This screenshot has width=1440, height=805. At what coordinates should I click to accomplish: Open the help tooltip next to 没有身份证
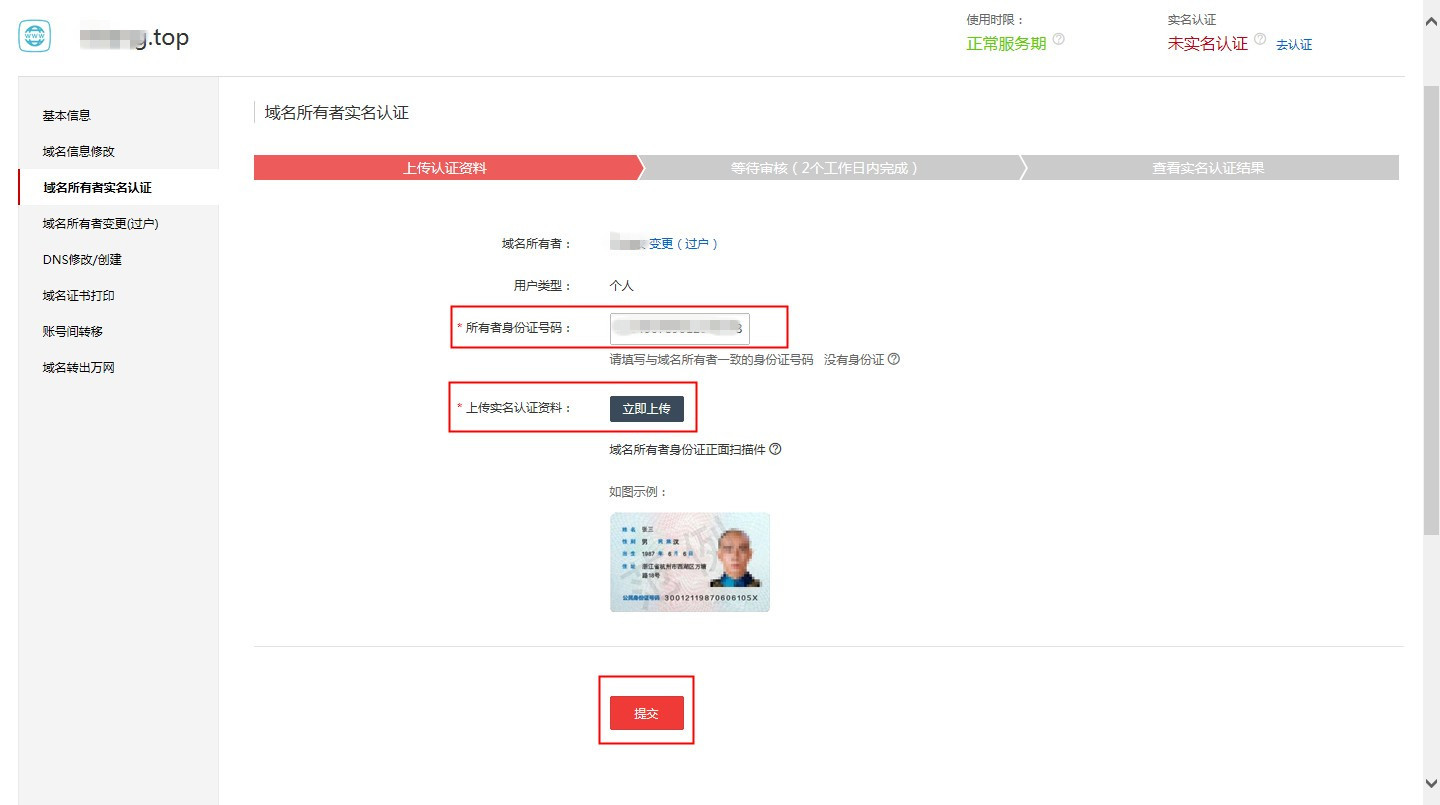[x=893, y=358]
